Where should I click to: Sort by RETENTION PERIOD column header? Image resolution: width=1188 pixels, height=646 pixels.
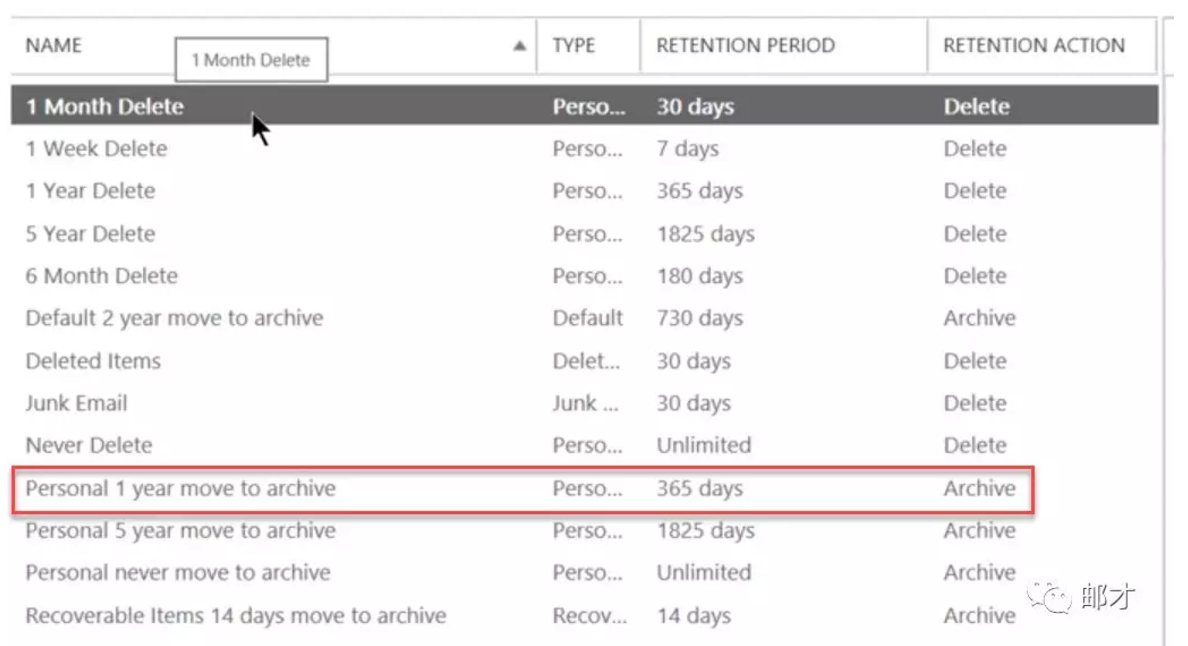click(745, 45)
